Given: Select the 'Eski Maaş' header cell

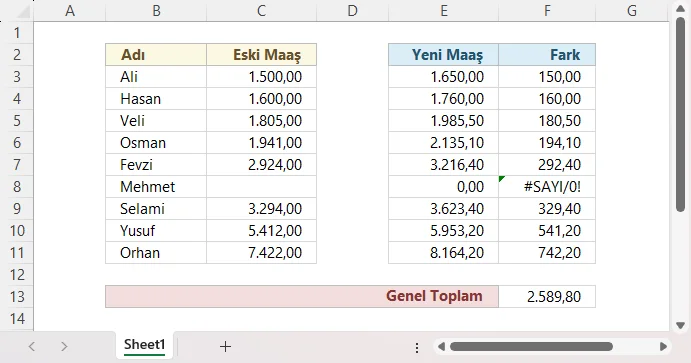Looking at the screenshot, I should point(261,55).
